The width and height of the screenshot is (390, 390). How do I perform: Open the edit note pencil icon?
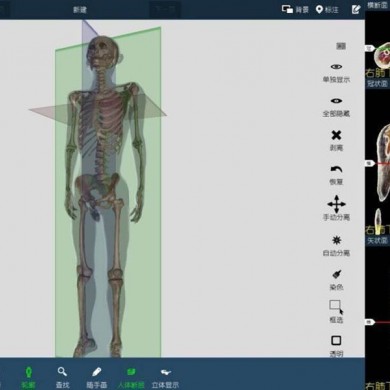tap(356, 9)
